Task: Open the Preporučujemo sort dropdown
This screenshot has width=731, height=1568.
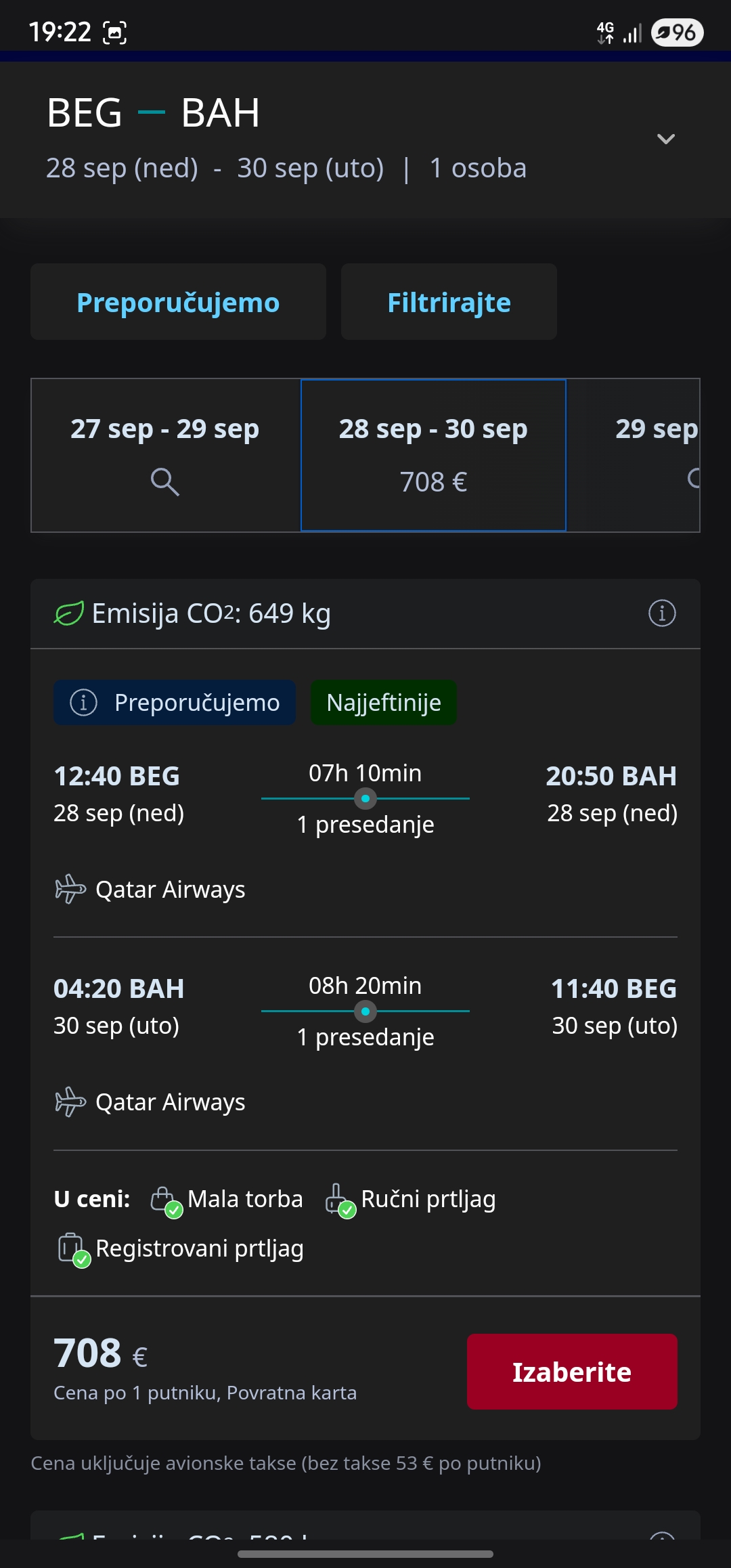Action: coord(178,302)
